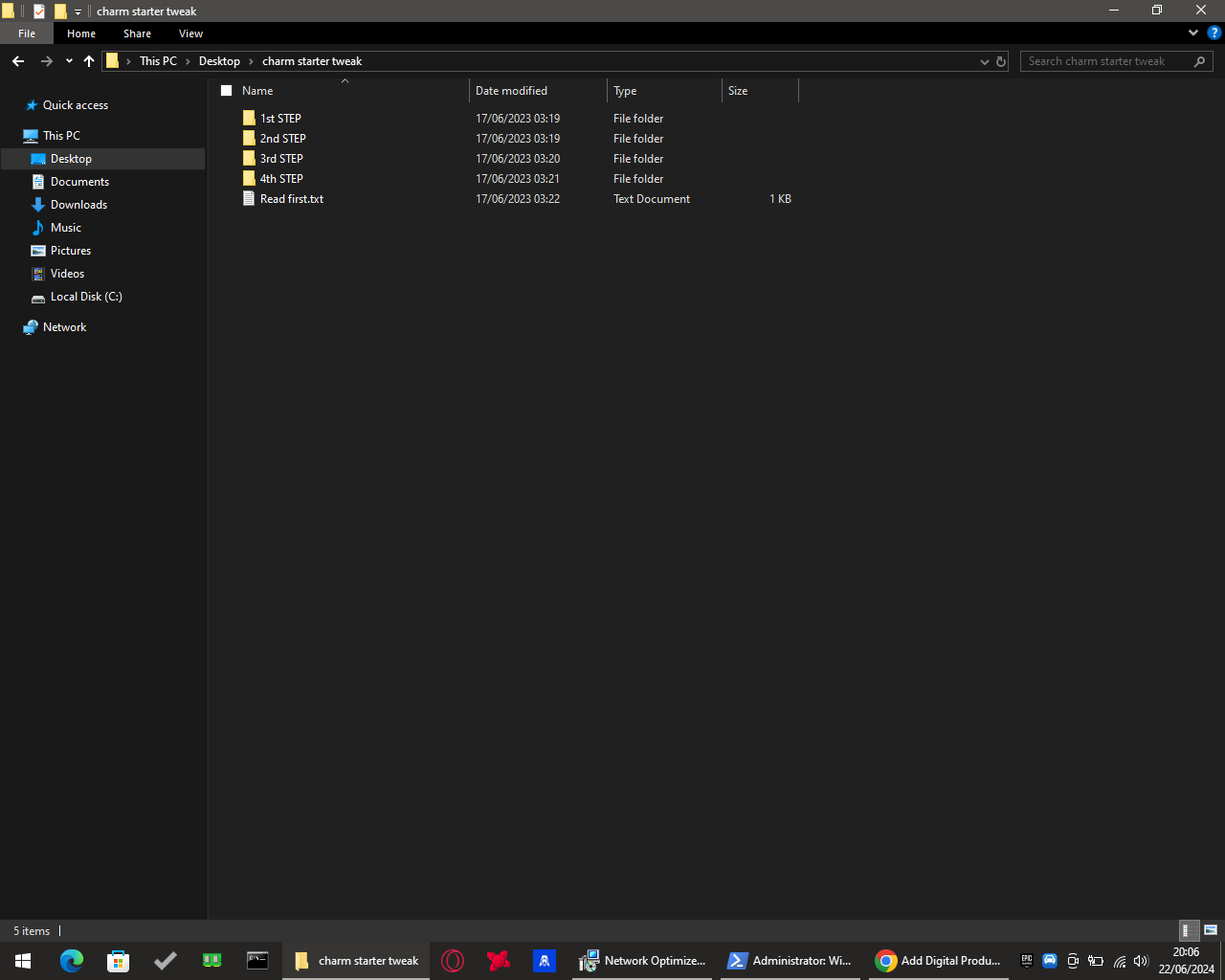Launch Microsoft Edge from the taskbar
The height and width of the screenshot is (980, 1225).
[x=72, y=961]
